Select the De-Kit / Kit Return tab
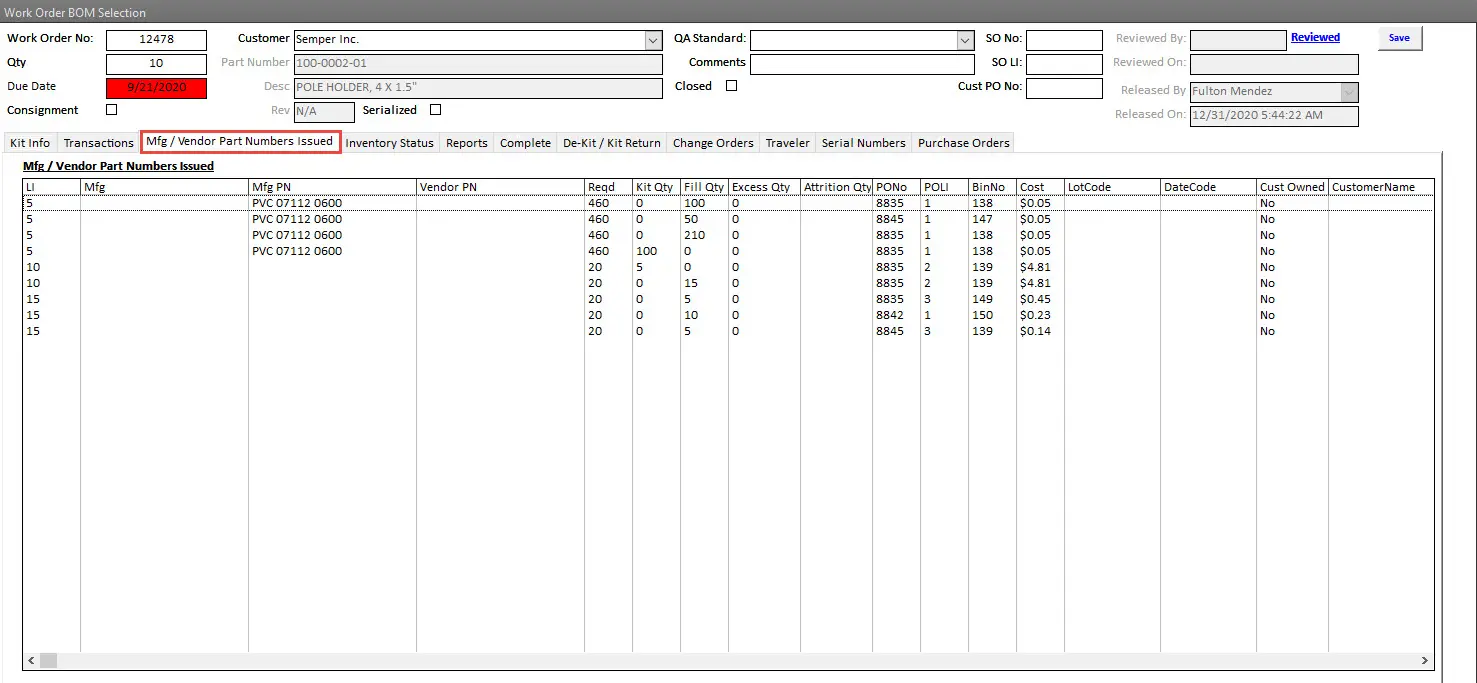 click(x=611, y=143)
